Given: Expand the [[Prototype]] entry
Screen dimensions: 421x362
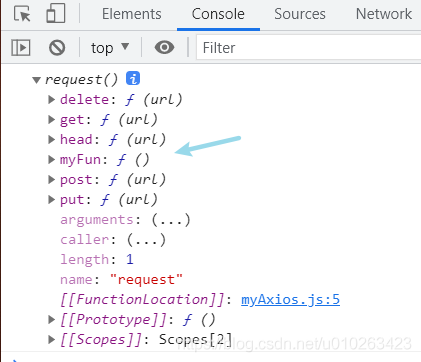Looking at the screenshot, I should (51, 319).
